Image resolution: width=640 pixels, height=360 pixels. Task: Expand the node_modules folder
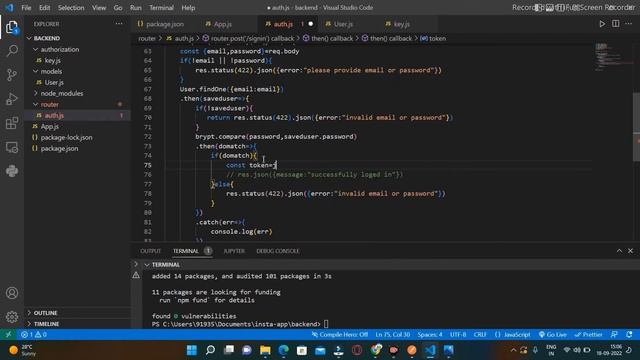tap(78, 93)
